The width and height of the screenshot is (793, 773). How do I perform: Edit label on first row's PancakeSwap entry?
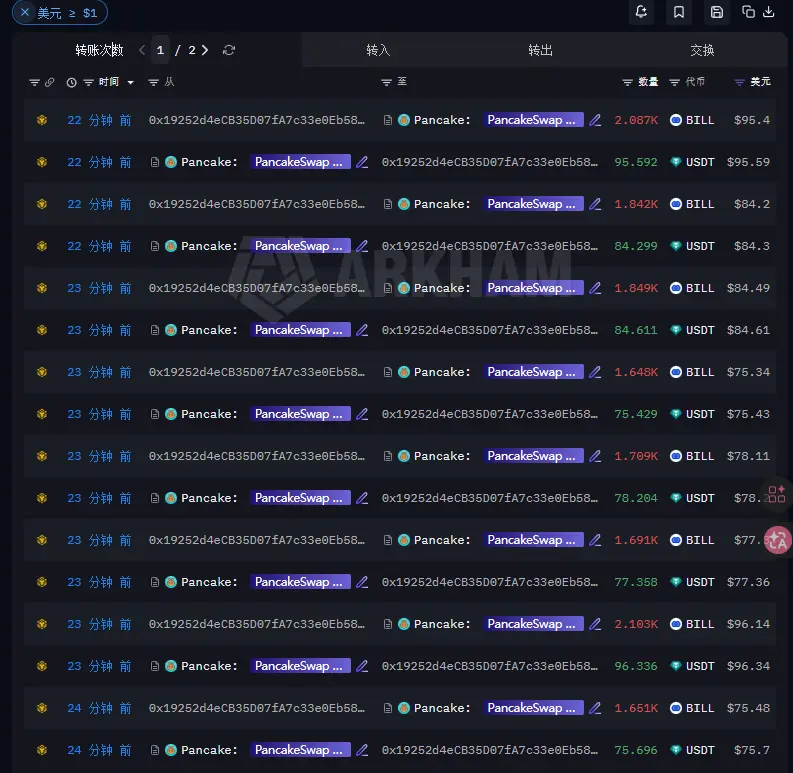(x=595, y=120)
